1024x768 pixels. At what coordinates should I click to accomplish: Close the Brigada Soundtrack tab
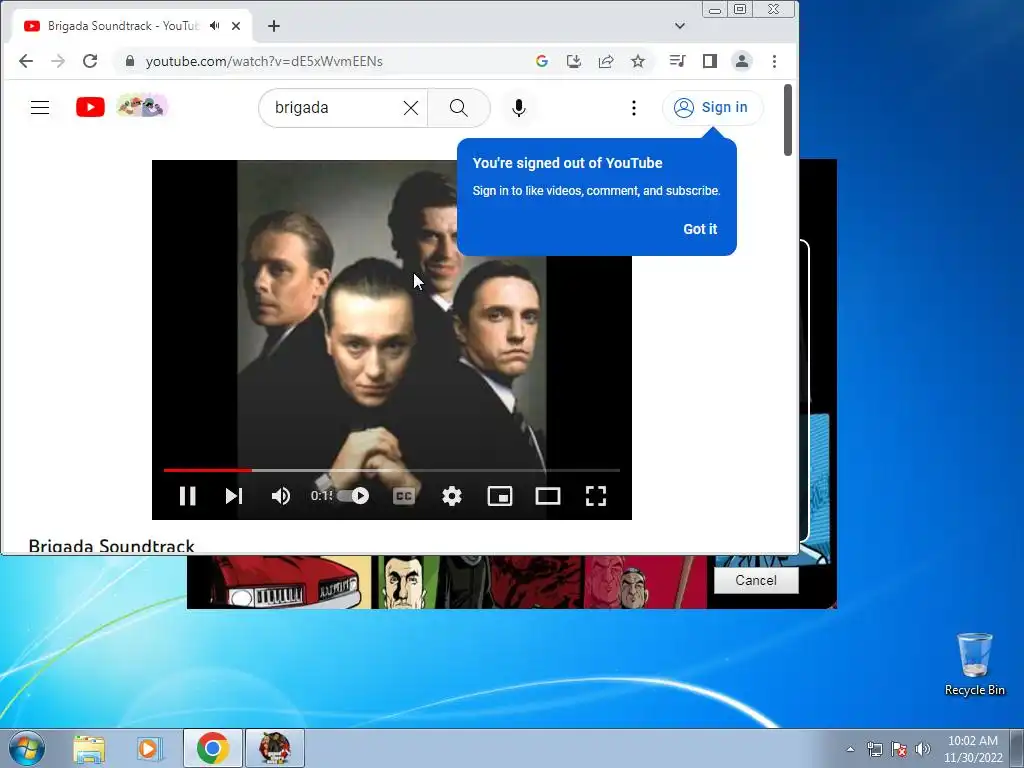point(236,26)
